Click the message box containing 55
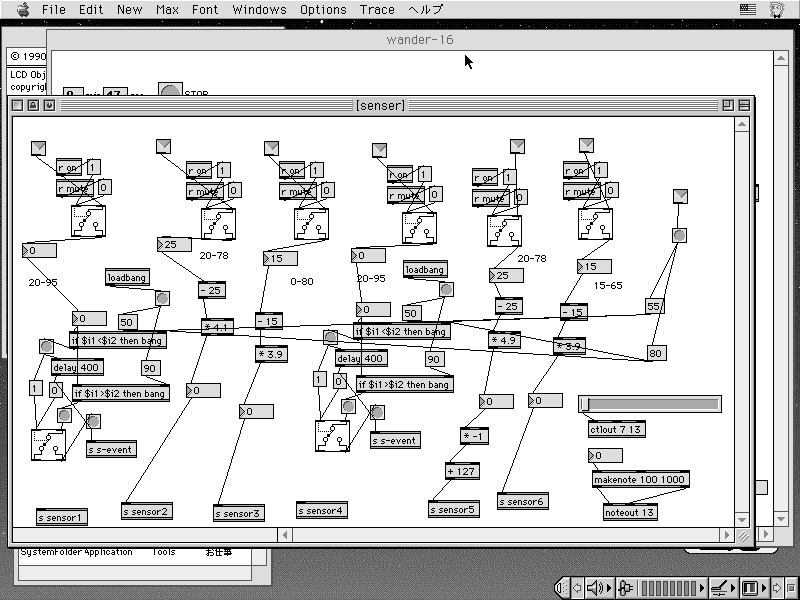800x600 pixels. [x=655, y=306]
